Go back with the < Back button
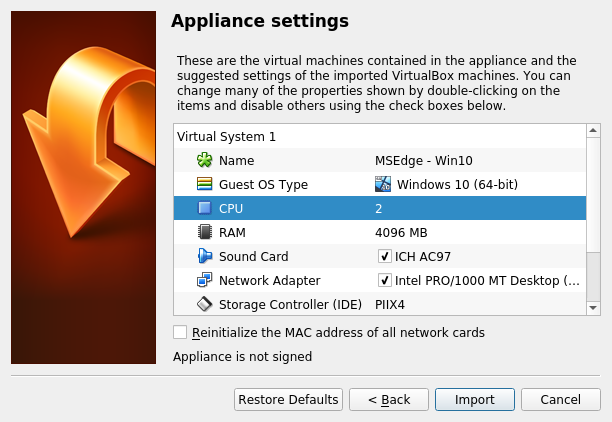 [x=389, y=399]
